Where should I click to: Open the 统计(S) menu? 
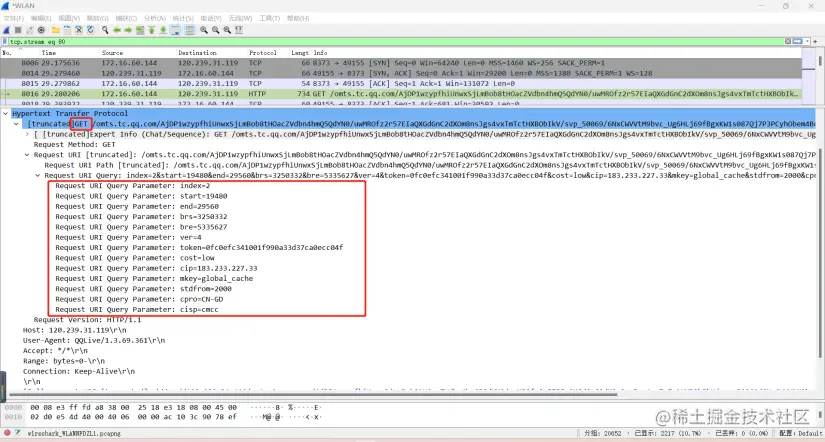183,18
